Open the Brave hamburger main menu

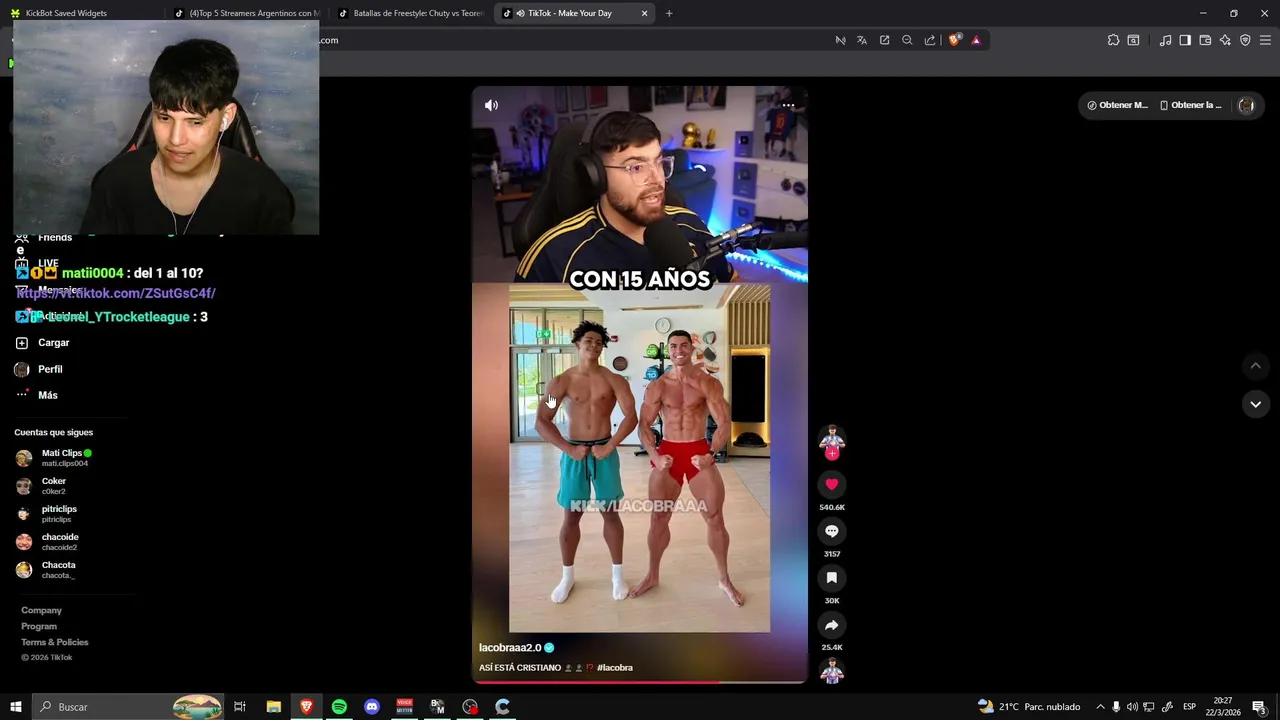coord(1265,40)
